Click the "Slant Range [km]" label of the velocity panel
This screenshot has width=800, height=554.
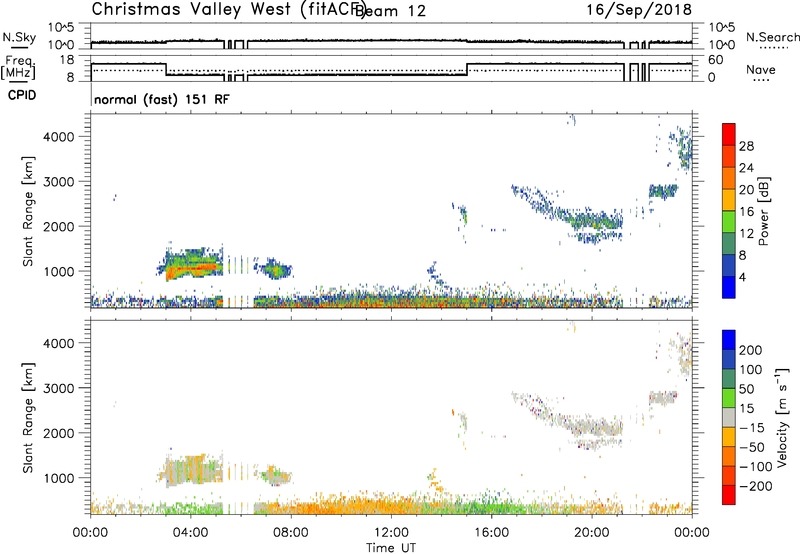[x=28, y=418]
